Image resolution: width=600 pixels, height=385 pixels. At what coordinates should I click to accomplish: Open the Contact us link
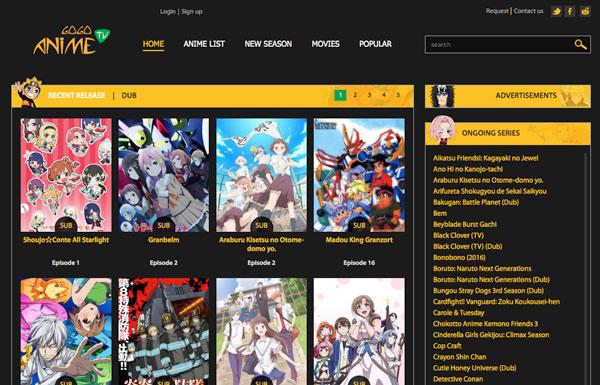coord(528,11)
